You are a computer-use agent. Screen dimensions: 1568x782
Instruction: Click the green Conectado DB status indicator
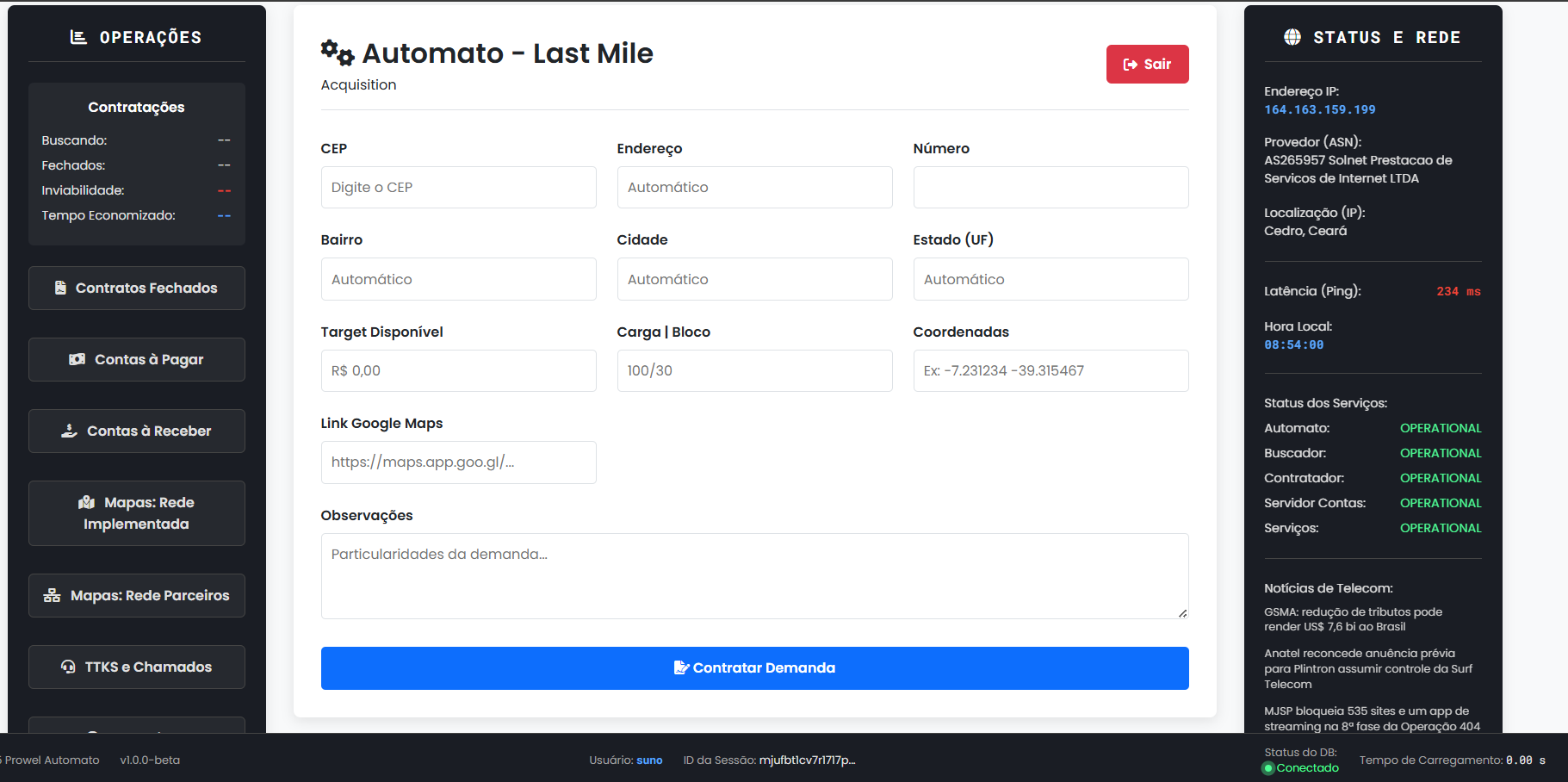(x=1299, y=767)
